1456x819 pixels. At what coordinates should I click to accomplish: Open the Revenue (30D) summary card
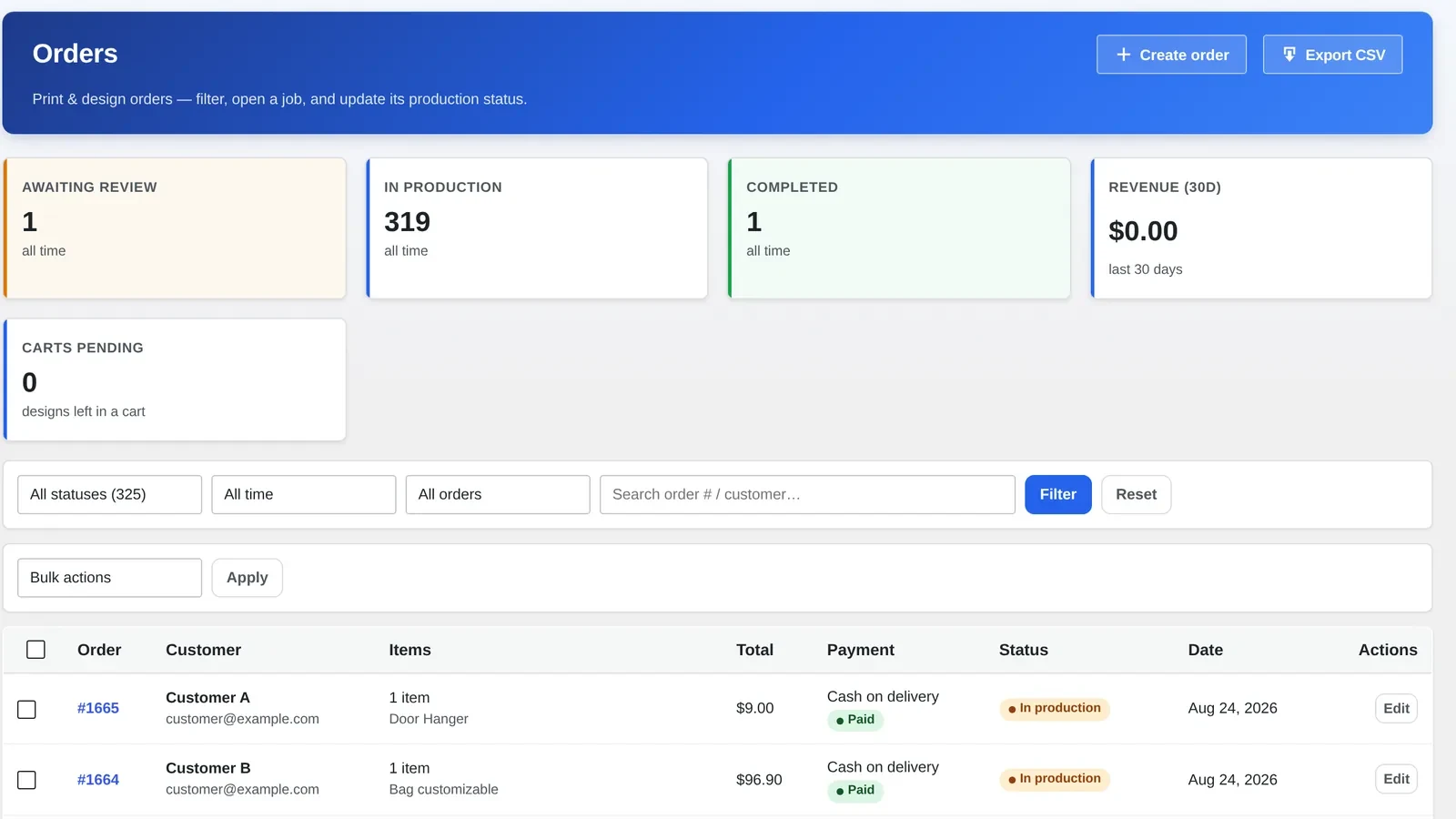point(1261,228)
